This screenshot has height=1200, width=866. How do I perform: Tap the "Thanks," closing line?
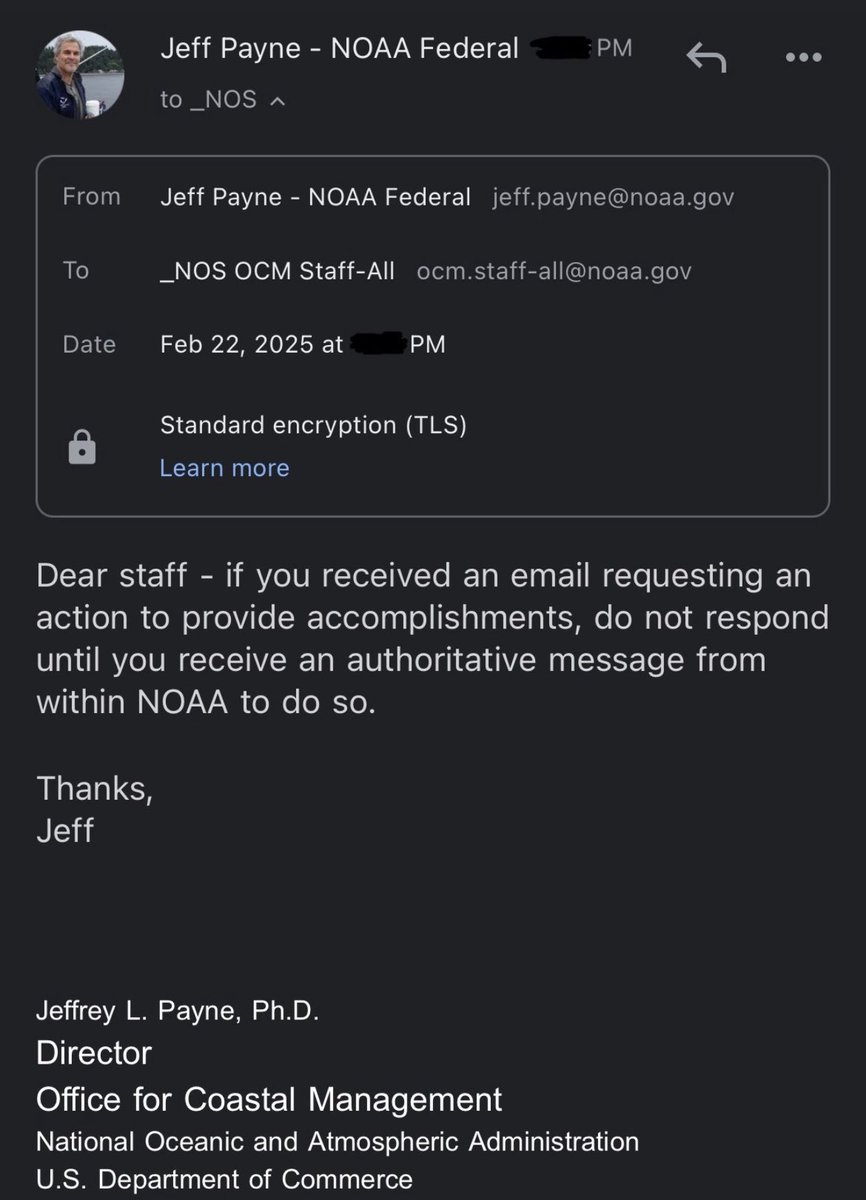95,788
